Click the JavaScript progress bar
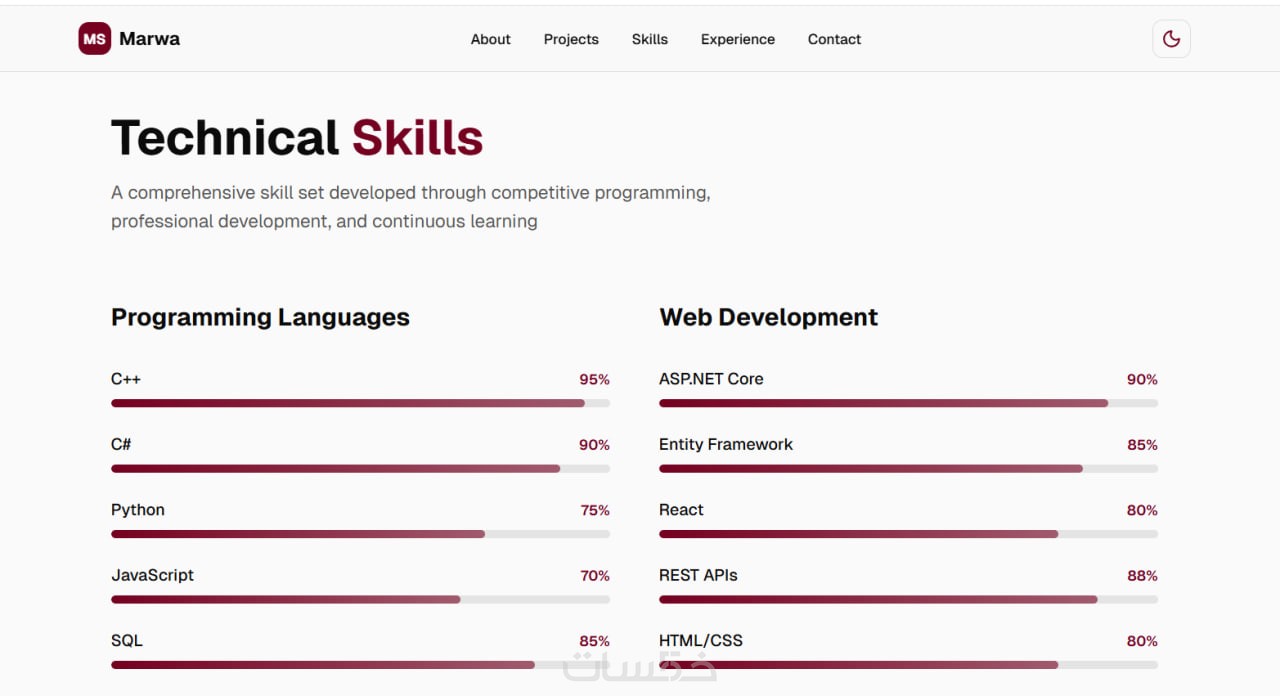This screenshot has width=1280, height=696. pos(360,599)
